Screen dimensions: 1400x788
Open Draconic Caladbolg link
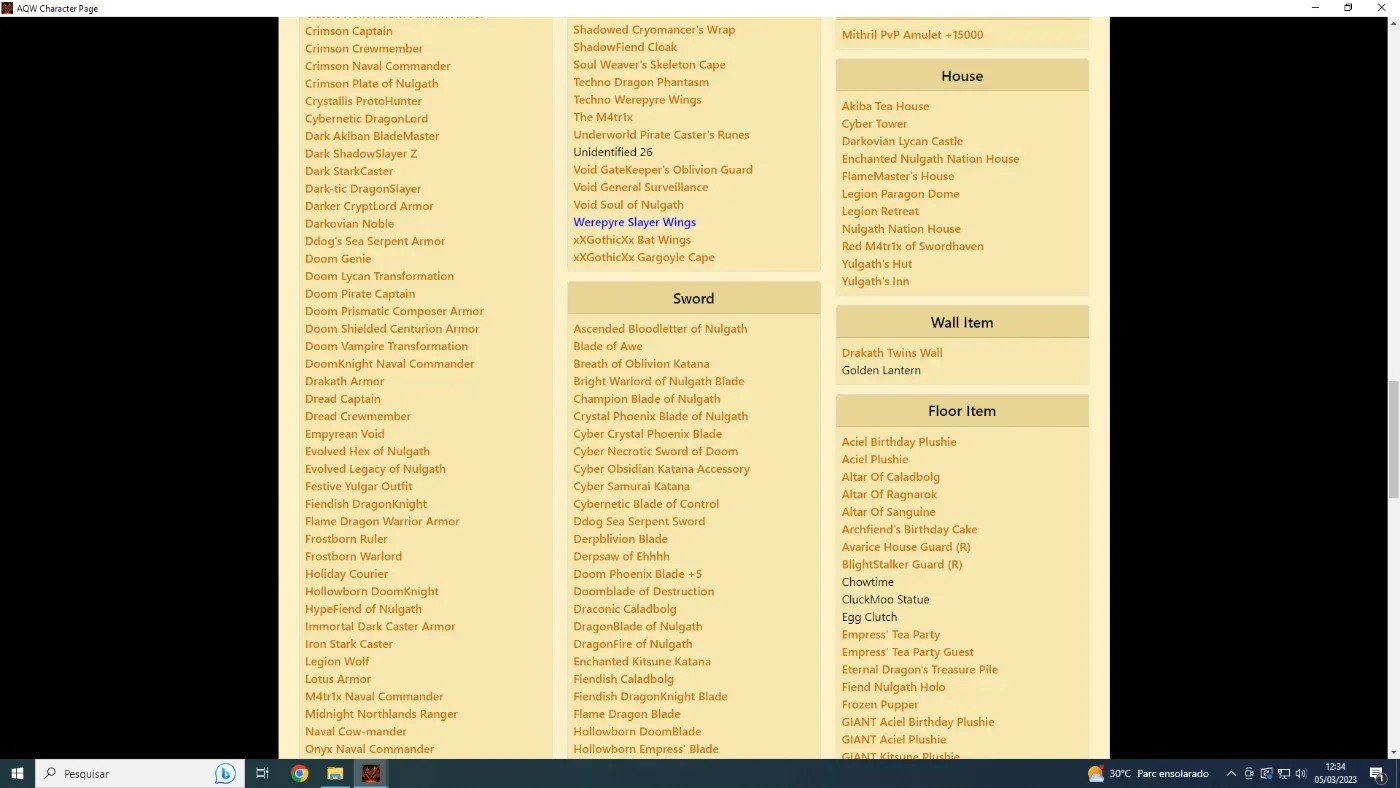pos(625,609)
